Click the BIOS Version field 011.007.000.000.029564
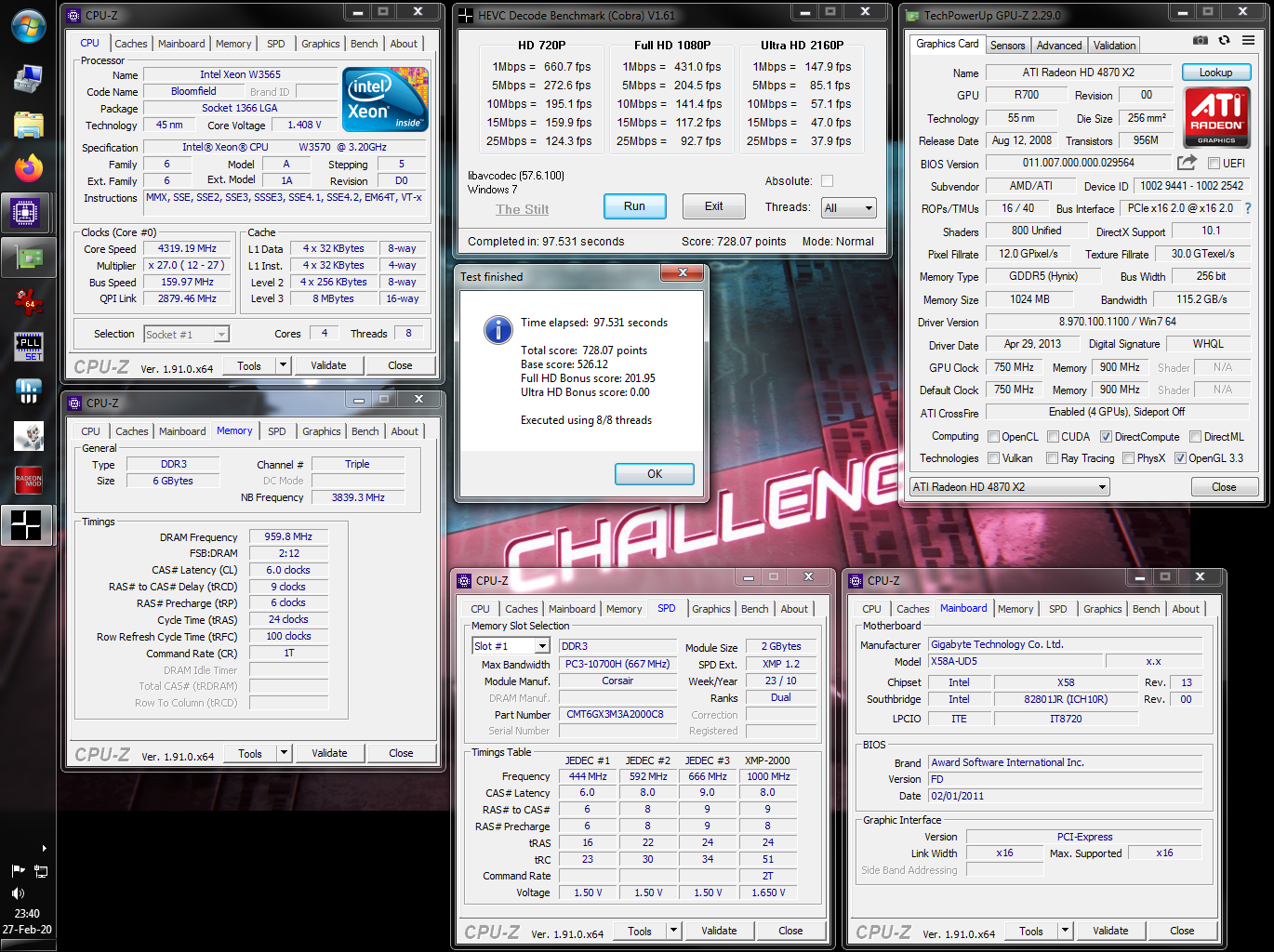The width and height of the screenshot is (1274, 952). tap(1079, 163)
